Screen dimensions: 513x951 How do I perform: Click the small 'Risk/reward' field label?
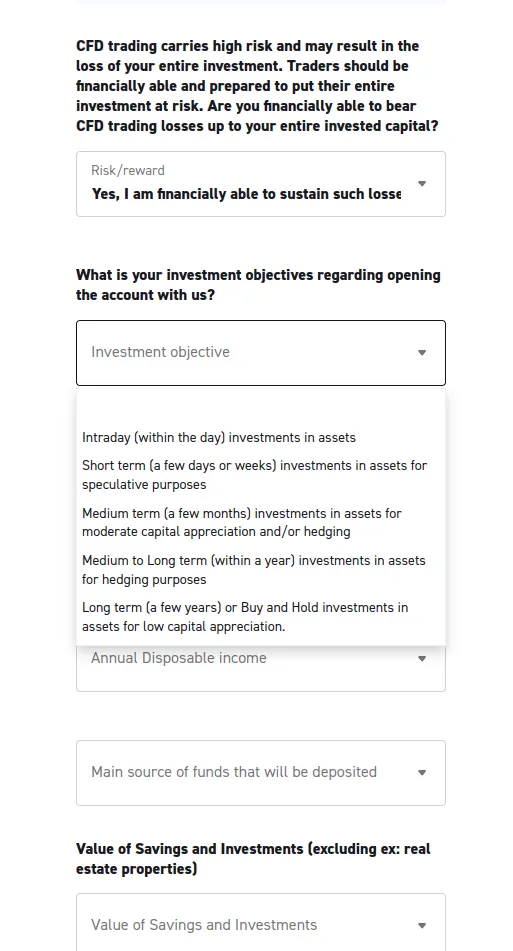(127, 170)
